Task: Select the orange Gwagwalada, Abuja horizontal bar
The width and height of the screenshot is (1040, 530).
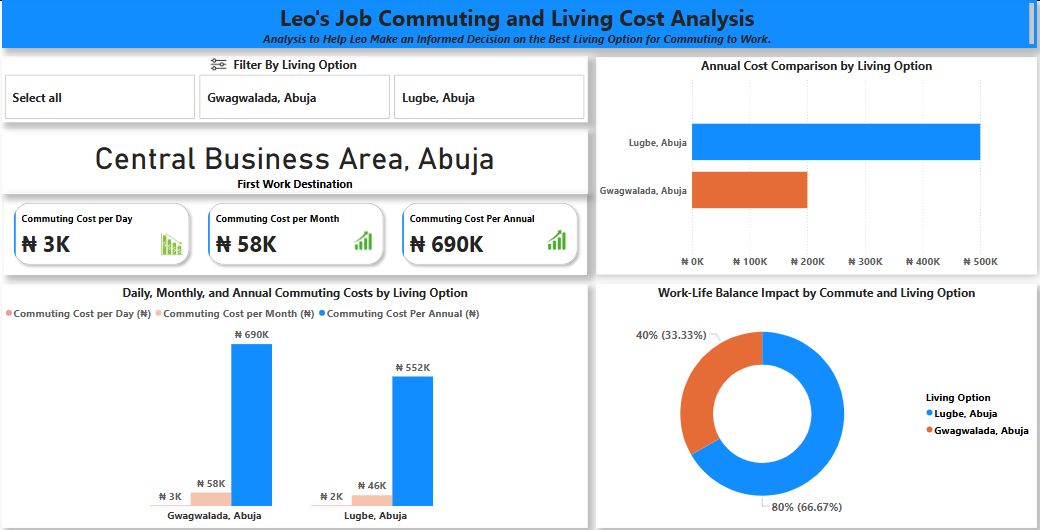Action: [749, 190]
